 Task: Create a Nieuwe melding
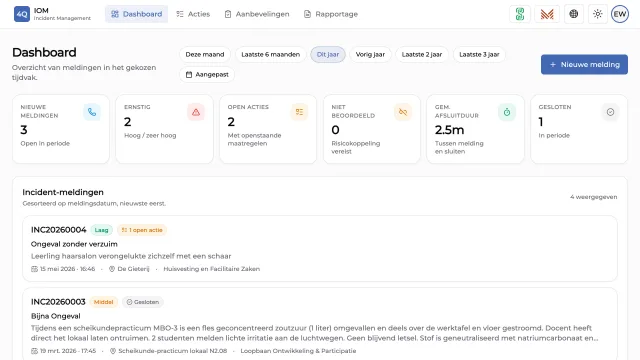(584, 64)
